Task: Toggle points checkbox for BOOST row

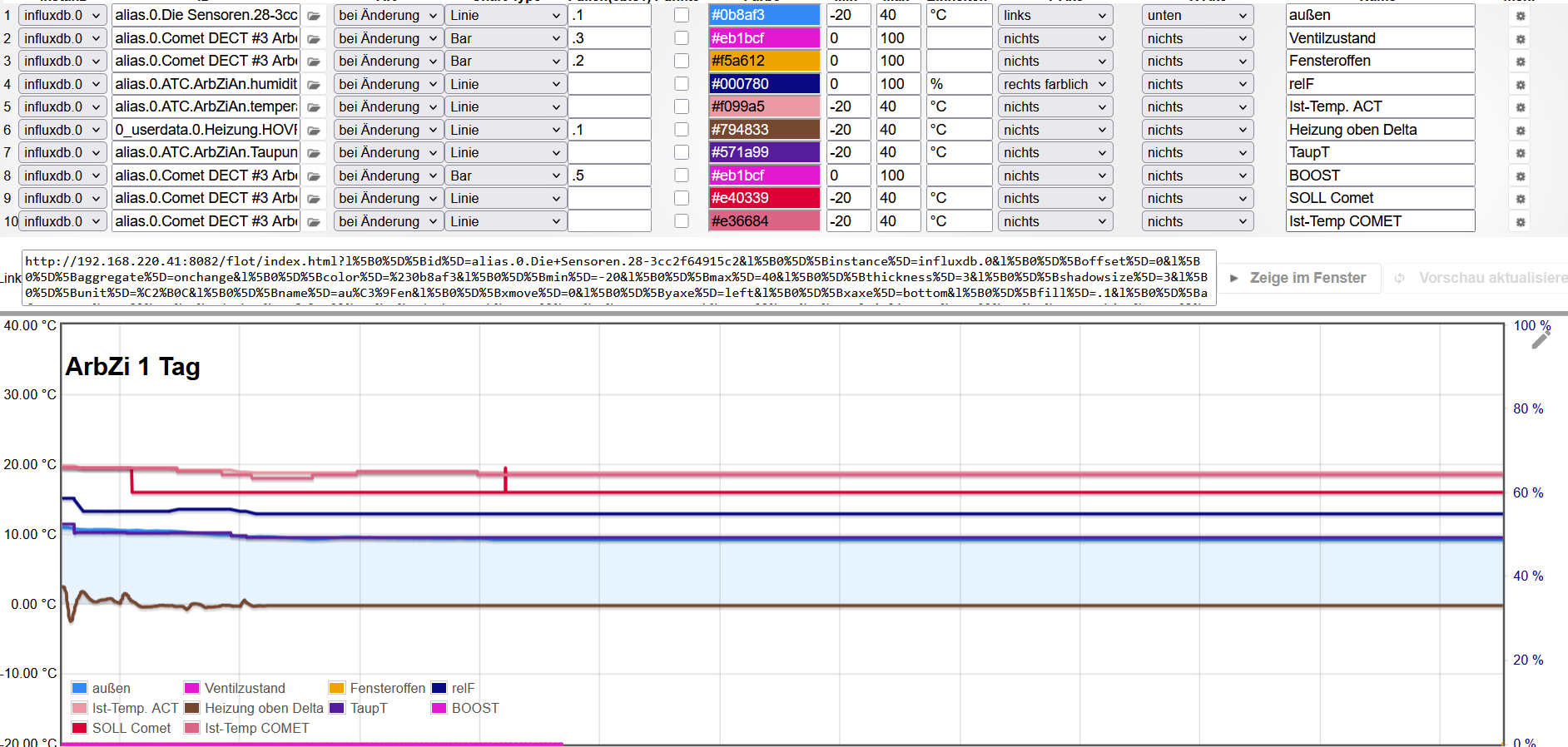Action: pos(682,176)
